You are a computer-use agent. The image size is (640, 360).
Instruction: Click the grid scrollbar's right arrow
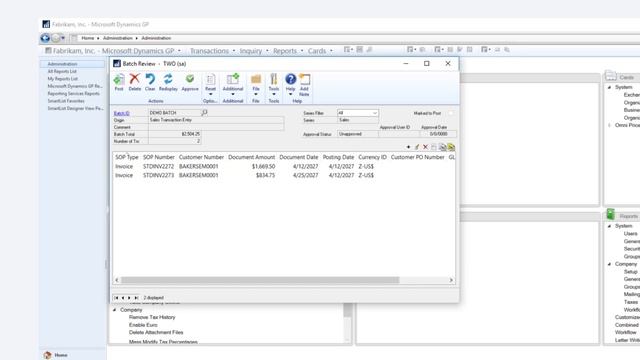pos(451,280)
